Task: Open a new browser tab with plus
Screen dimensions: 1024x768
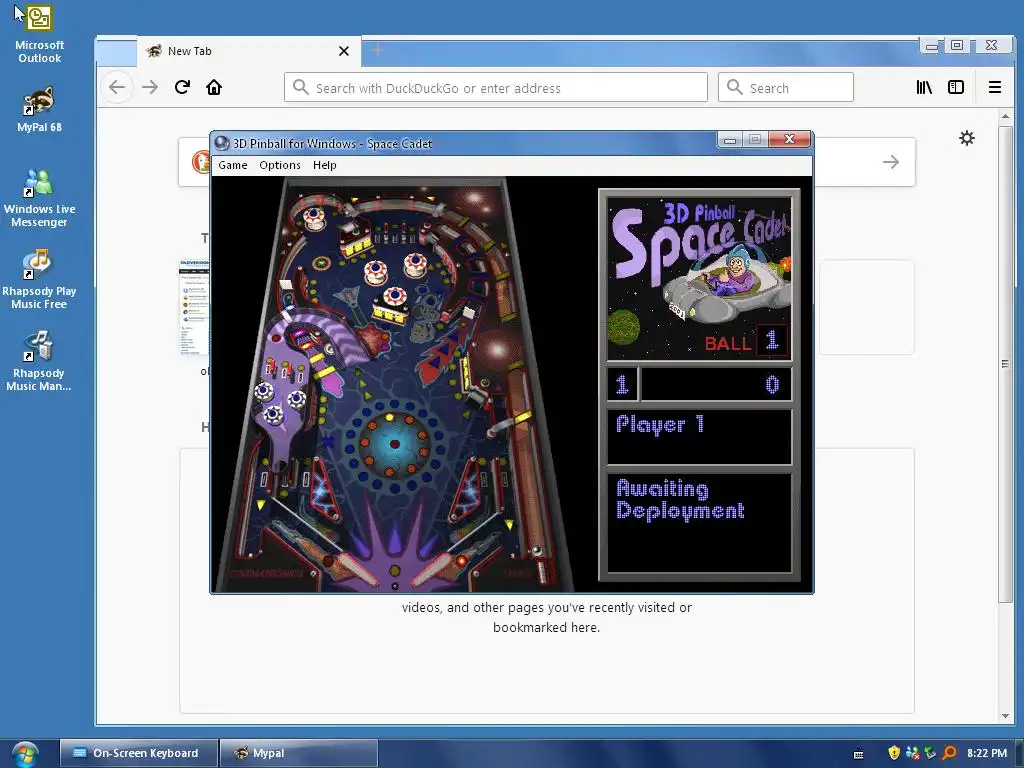Action: [x=377, y=50]
